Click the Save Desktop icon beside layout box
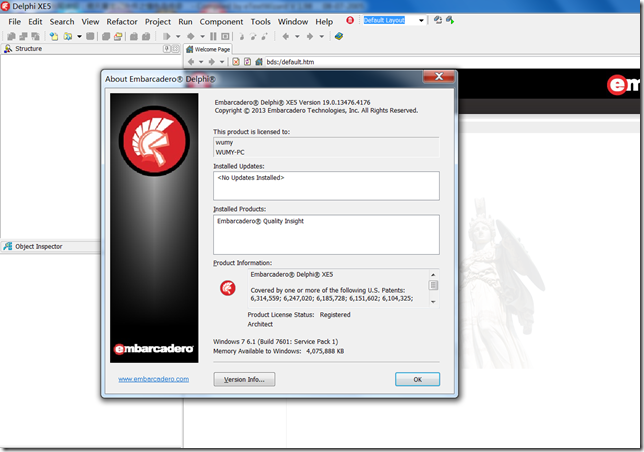 (438, 20)
